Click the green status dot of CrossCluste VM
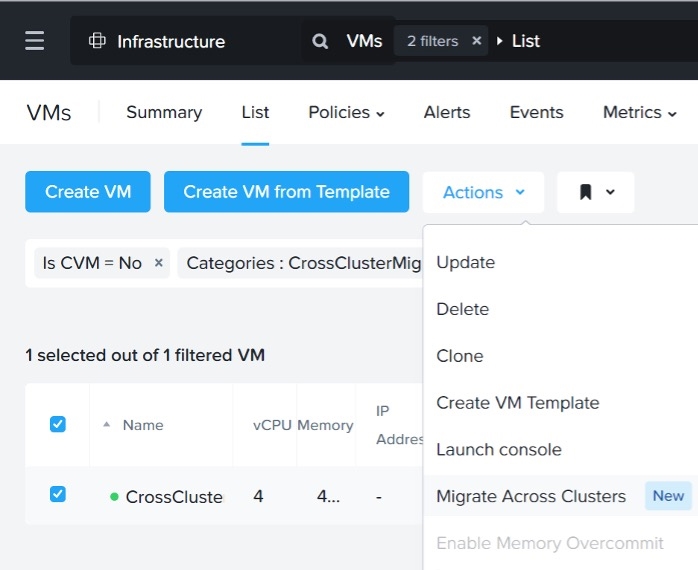Image resolution: width=698 pixels, height=570 pixels. click(114, 496)
